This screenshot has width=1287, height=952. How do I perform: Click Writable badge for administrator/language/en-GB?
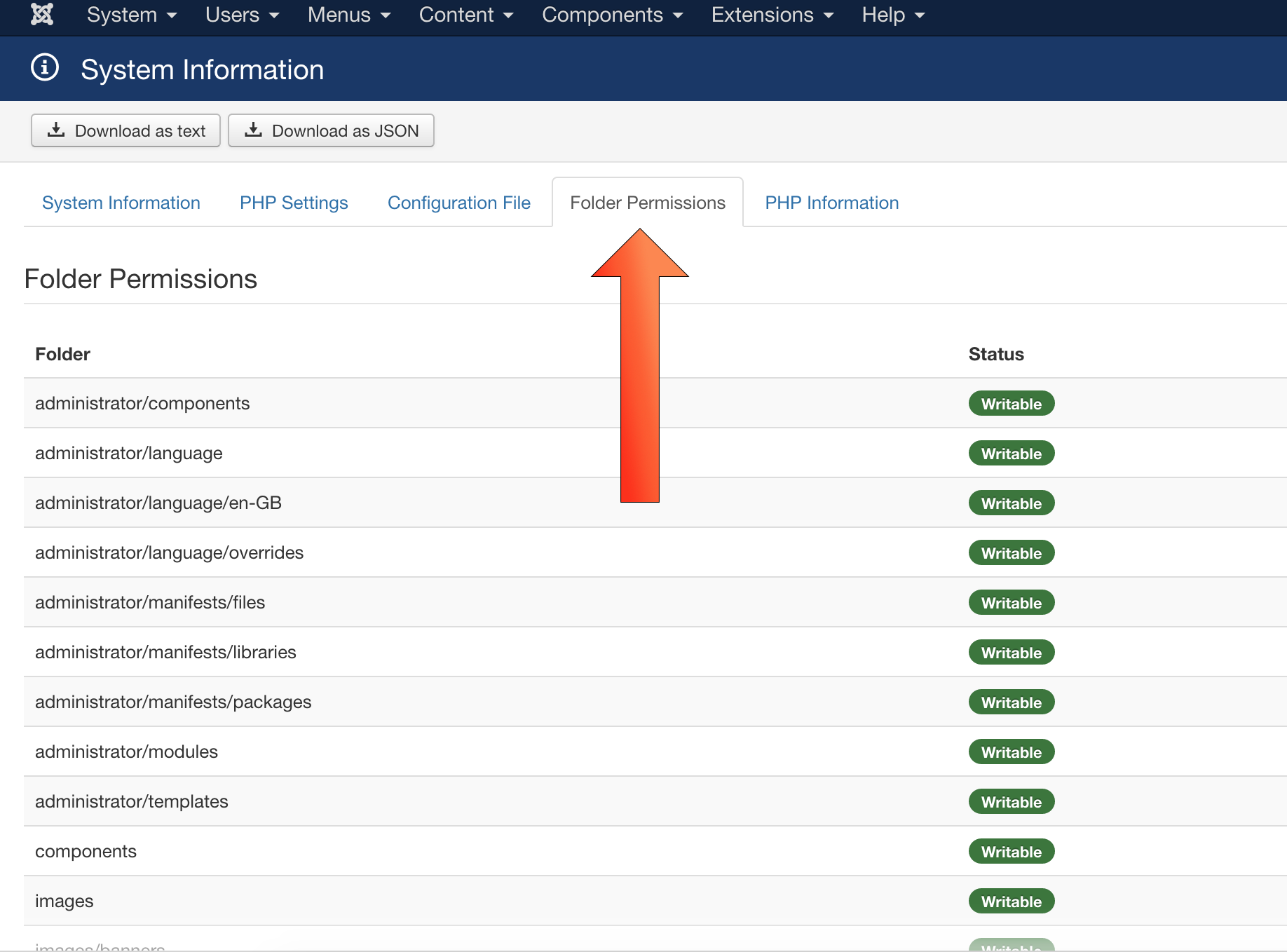pos(1012,503)
